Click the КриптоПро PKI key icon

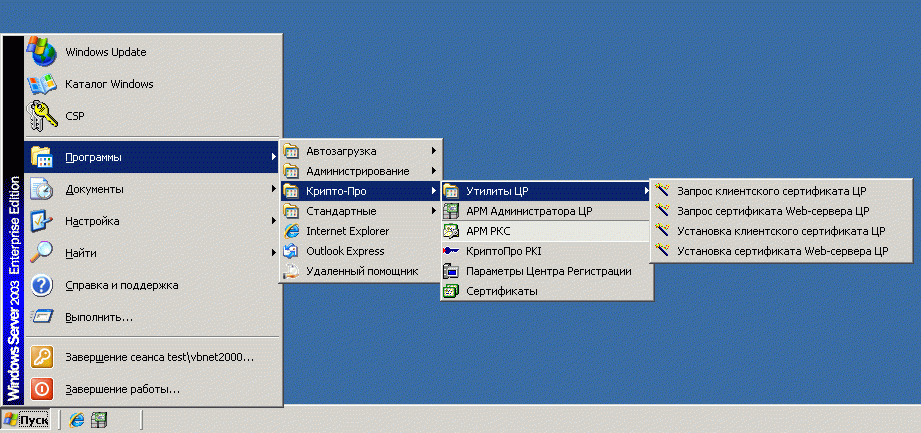(x=451, y=251)
